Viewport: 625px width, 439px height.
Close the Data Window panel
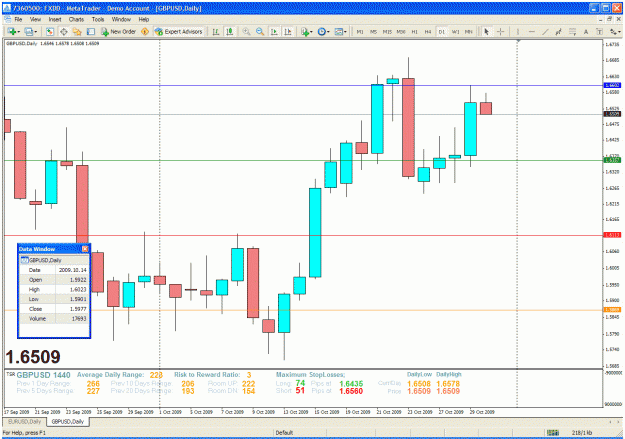pos(85,249)
